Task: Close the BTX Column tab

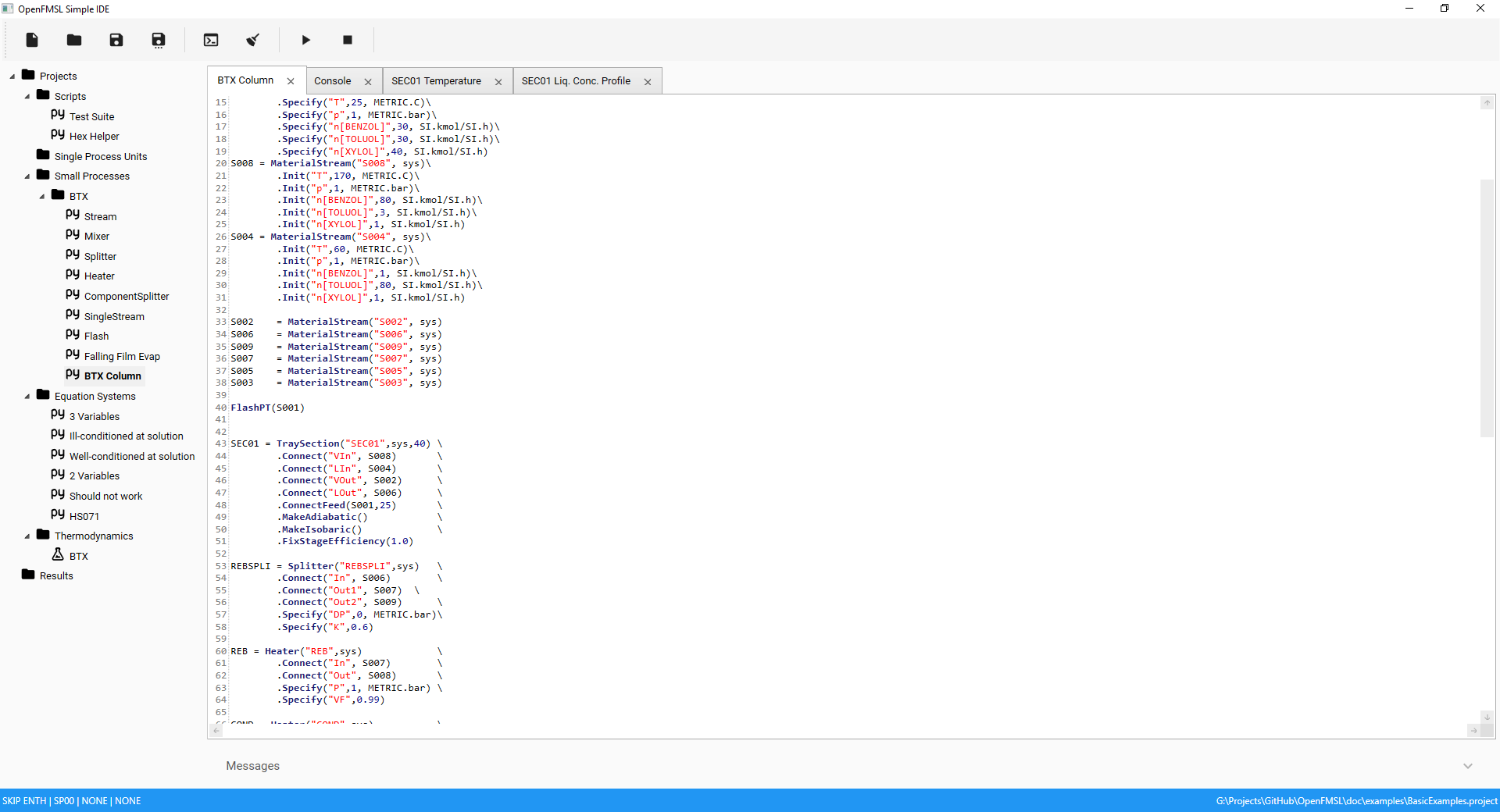Action: point(291,81)
